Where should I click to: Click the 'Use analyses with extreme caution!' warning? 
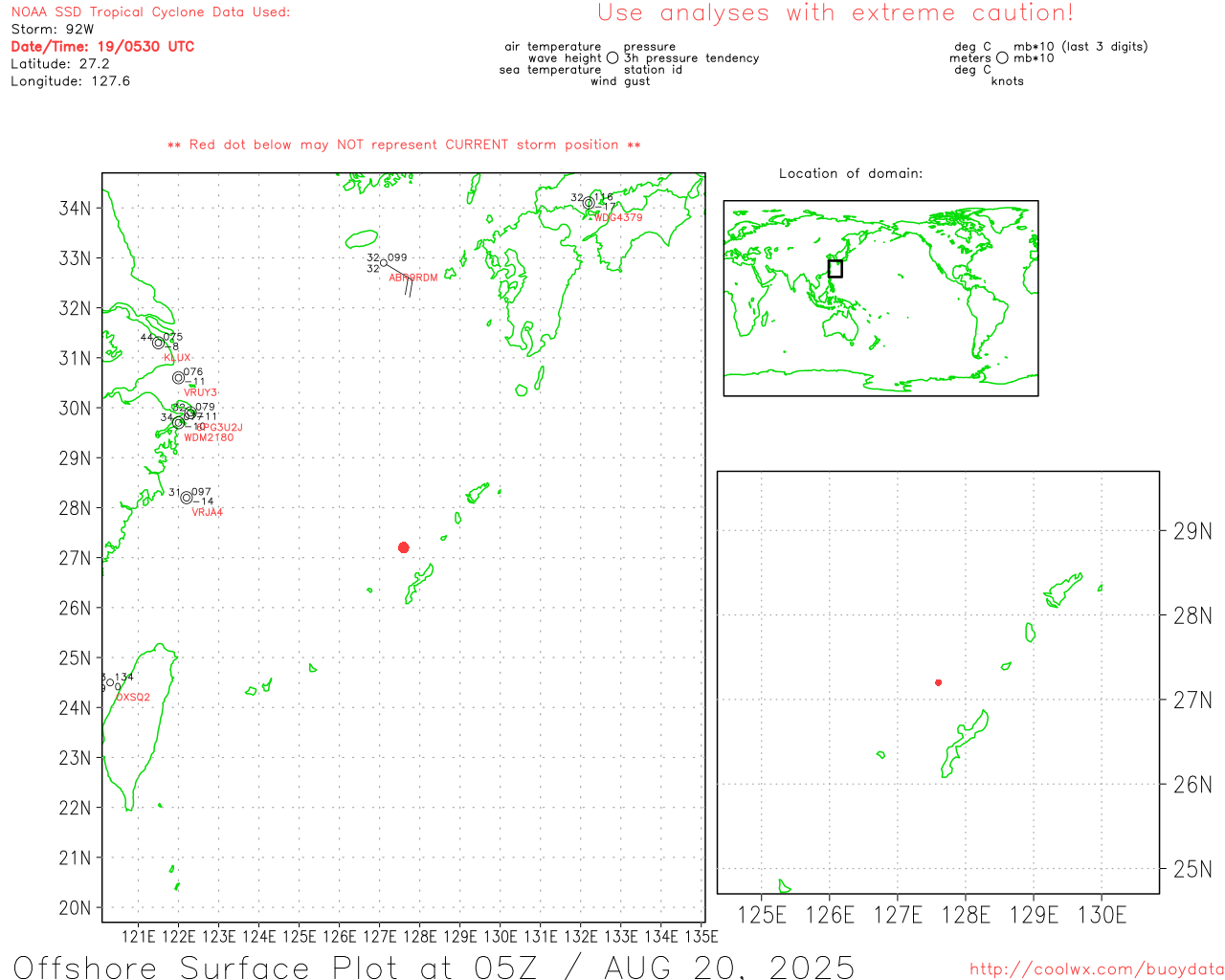(x=835, y=13)
